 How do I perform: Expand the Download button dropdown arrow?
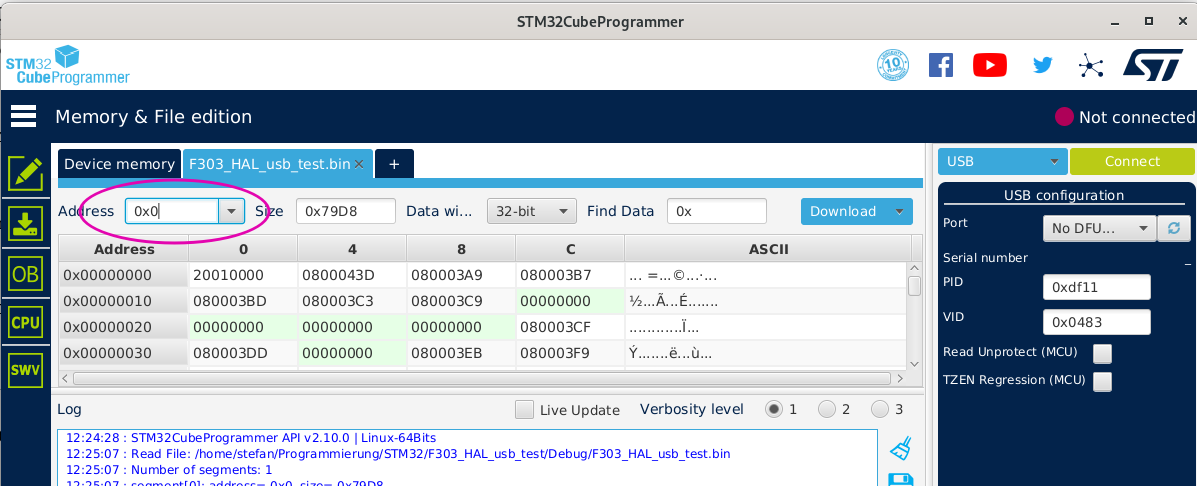pos(899,211)
